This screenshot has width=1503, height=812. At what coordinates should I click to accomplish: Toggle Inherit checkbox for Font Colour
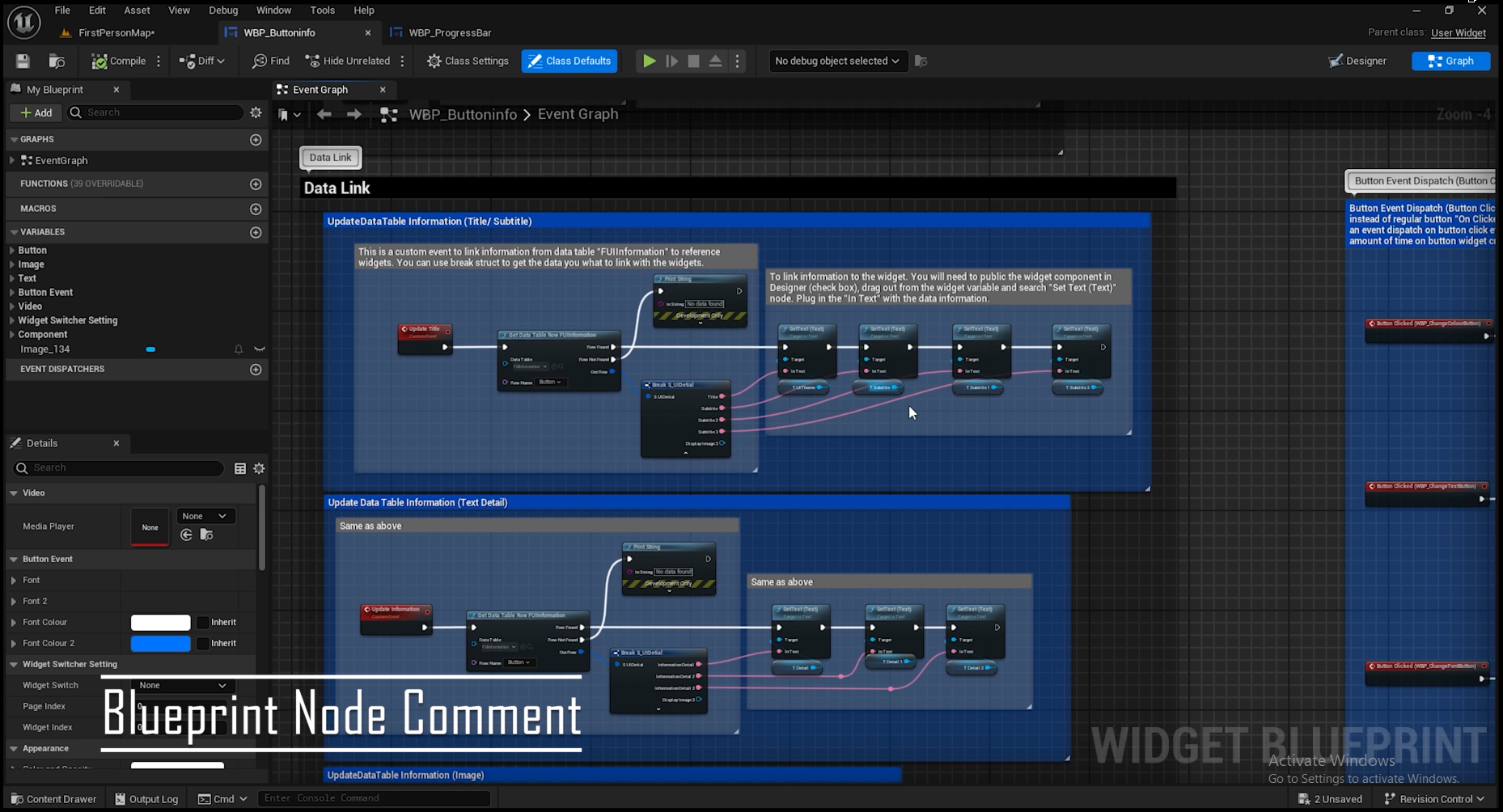(203, 623)
